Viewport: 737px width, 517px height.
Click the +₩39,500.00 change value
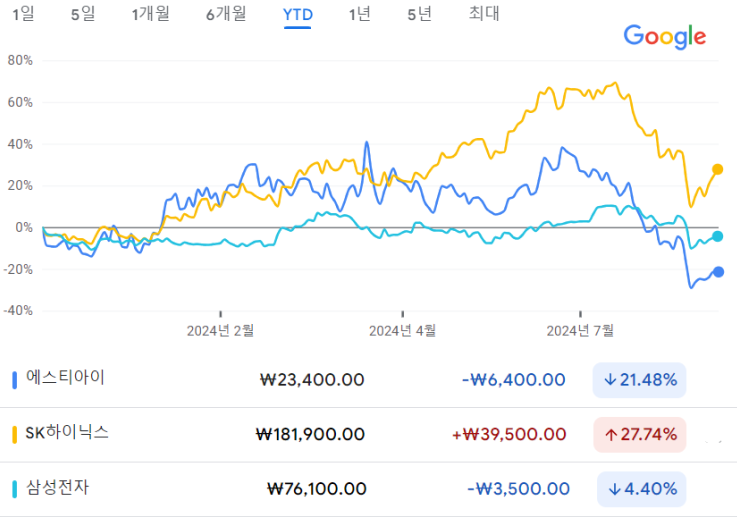click(x=509, y=435)
